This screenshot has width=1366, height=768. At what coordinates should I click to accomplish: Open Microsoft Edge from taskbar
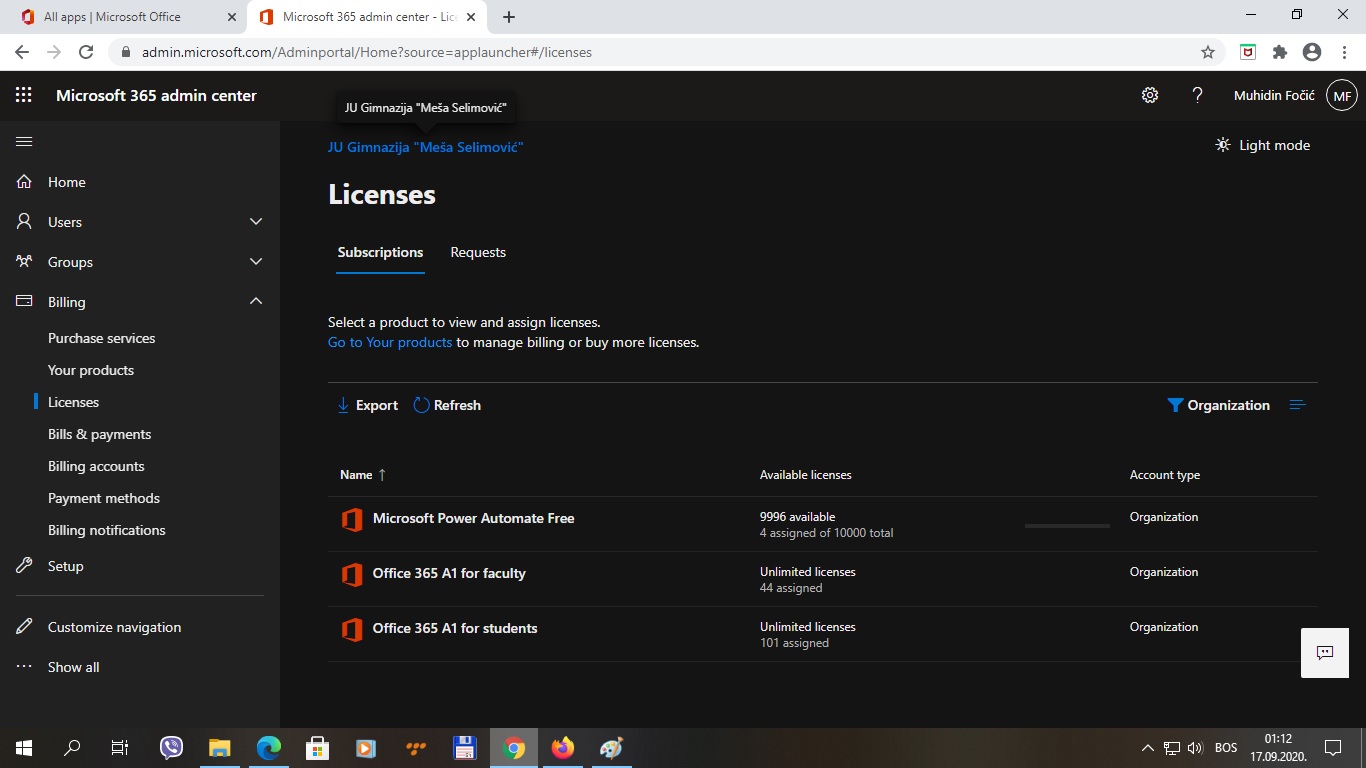click(269, 748)
